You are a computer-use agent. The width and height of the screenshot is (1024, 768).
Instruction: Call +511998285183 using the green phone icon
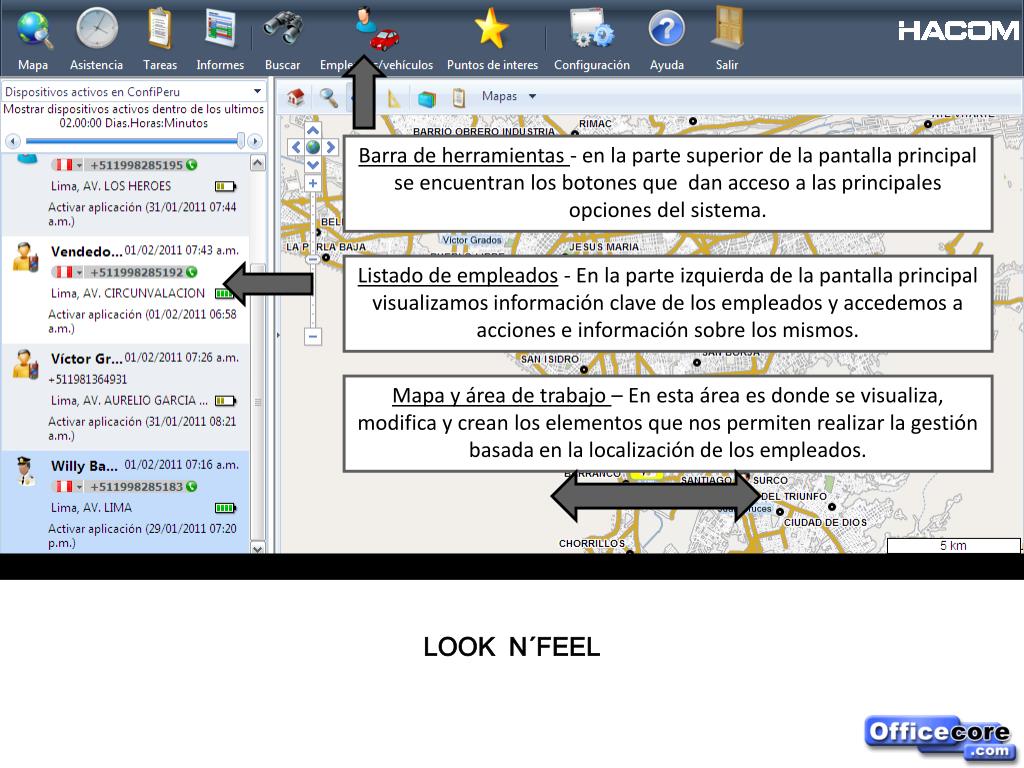(191, 487)
